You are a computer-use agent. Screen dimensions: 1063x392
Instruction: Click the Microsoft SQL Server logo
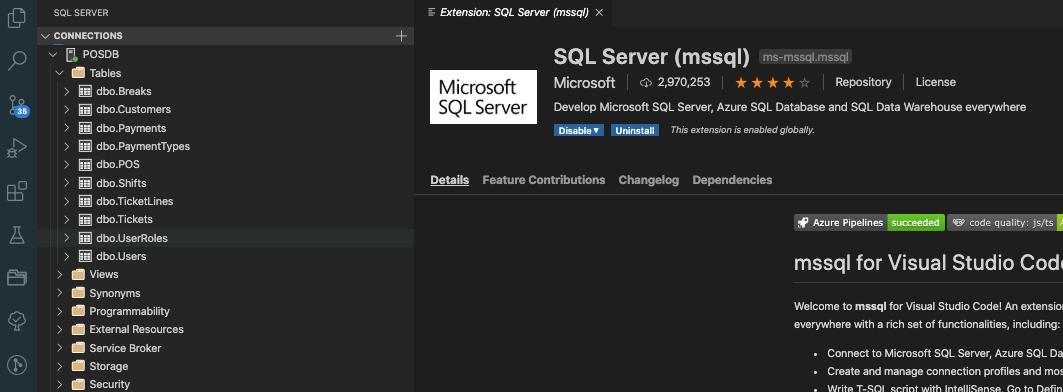point(483,97)
